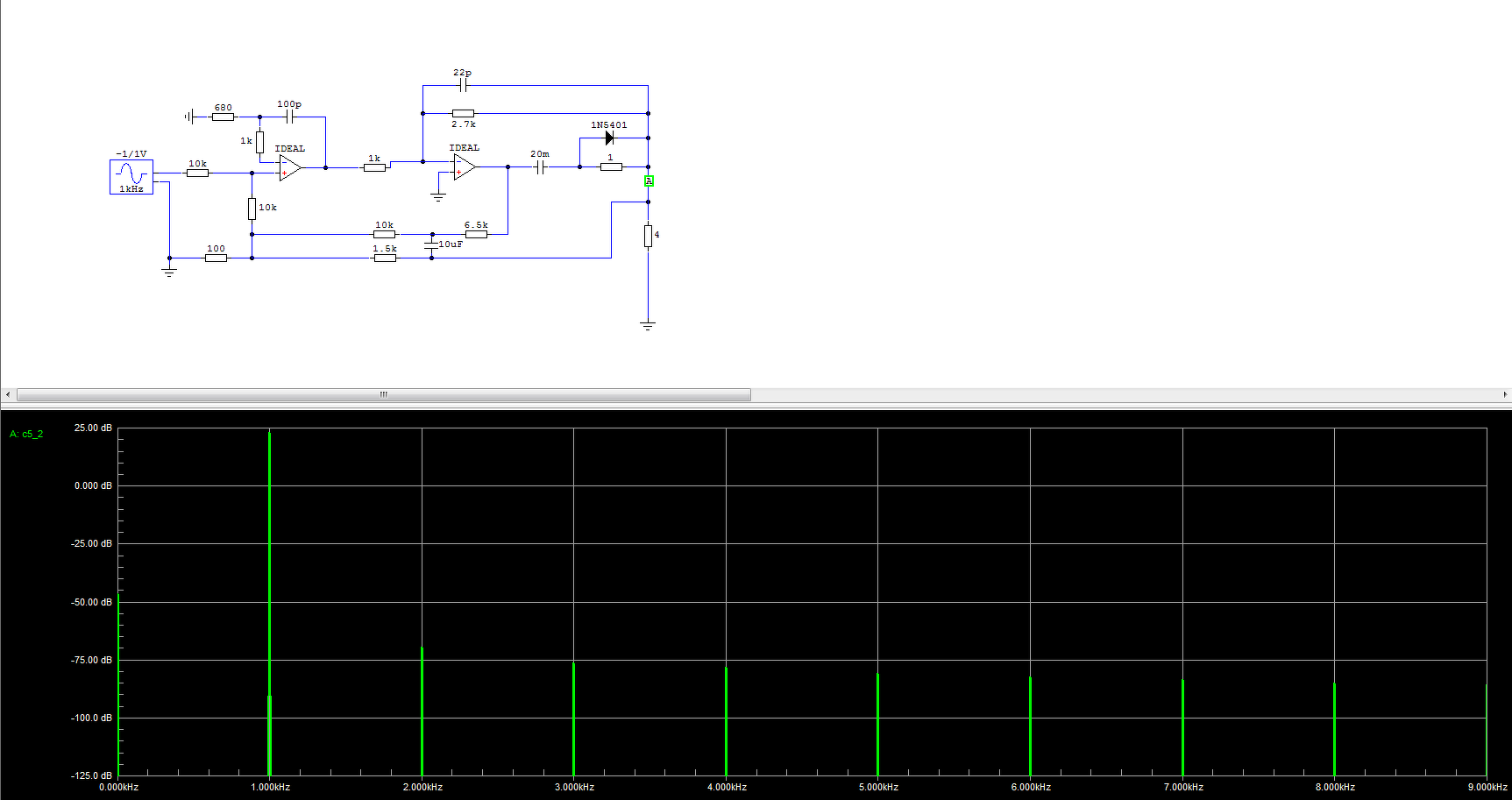The image size is (1512, 800).
Task: Click the -125.0 dB axis label
Action: click(x=92, y=775)
